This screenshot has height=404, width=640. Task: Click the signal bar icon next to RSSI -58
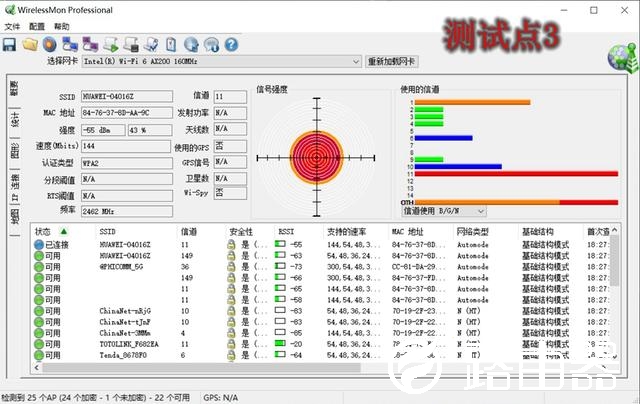(x=280, y=300)
